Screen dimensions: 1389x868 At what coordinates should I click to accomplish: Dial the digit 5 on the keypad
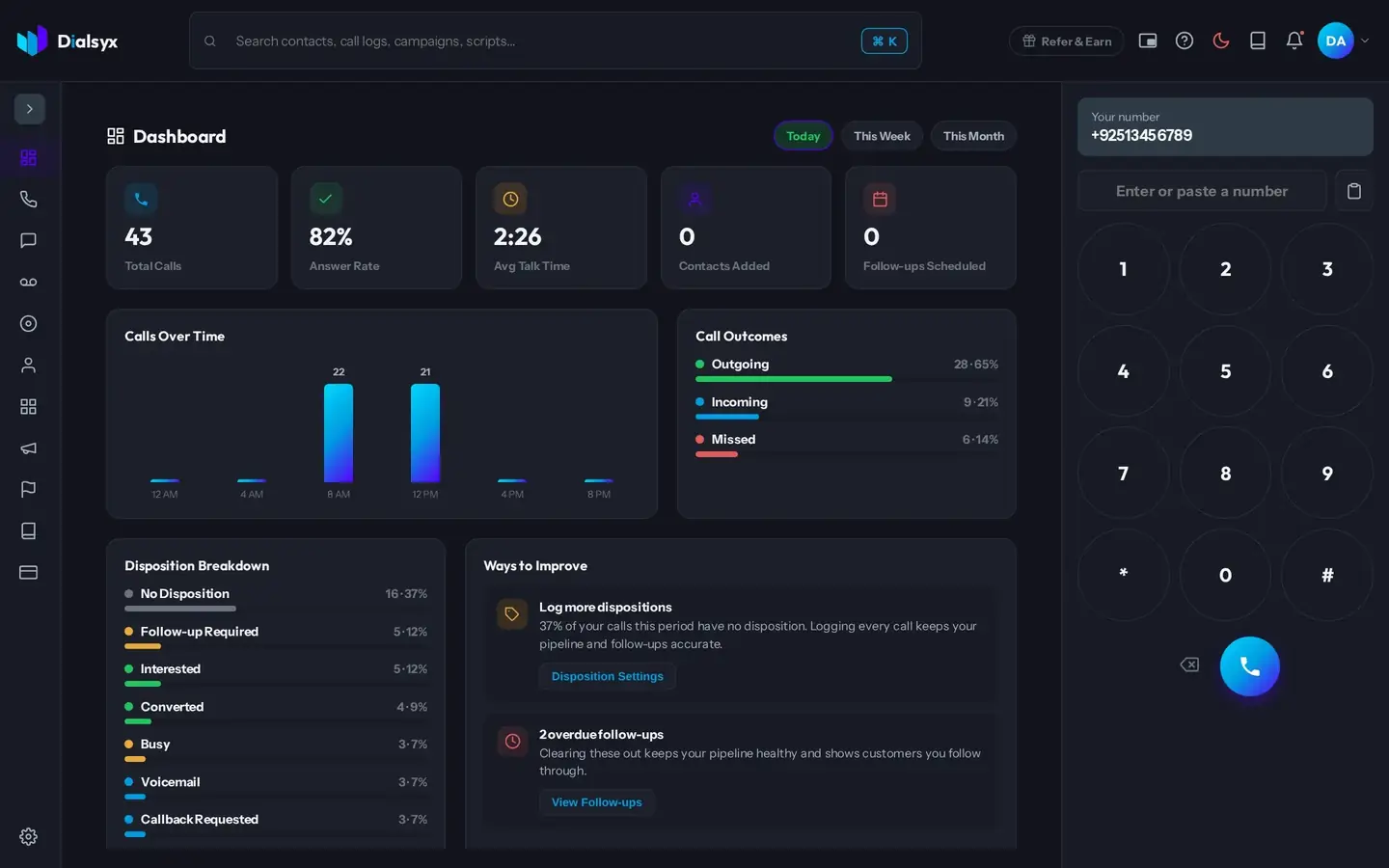(x=1225, y=371)
